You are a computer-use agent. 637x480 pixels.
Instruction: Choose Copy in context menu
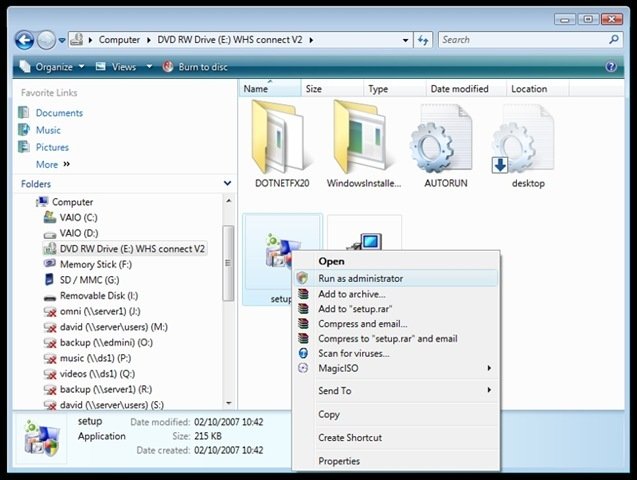click(396, 415)
